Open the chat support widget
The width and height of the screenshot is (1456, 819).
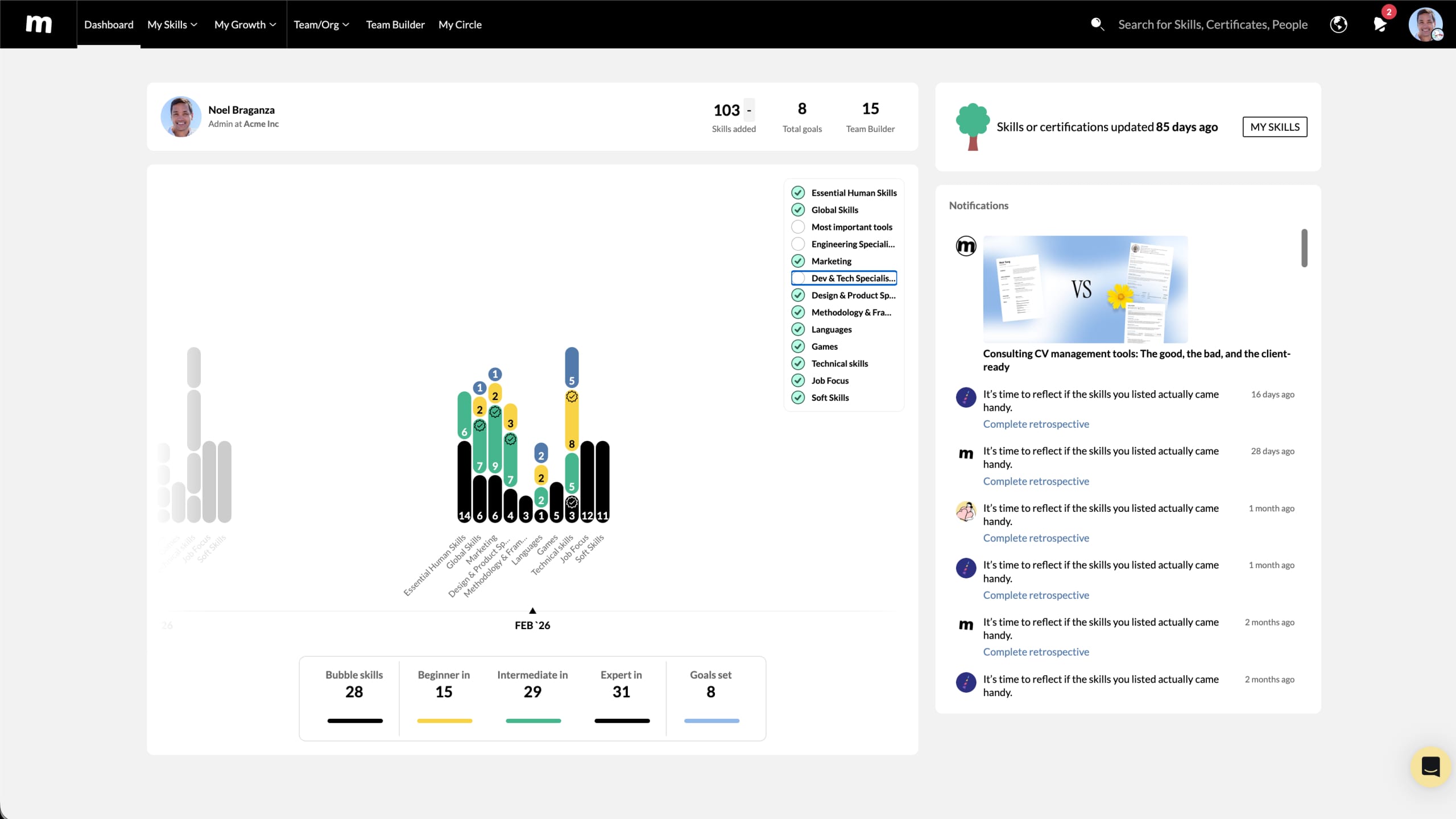point(1430,766)
